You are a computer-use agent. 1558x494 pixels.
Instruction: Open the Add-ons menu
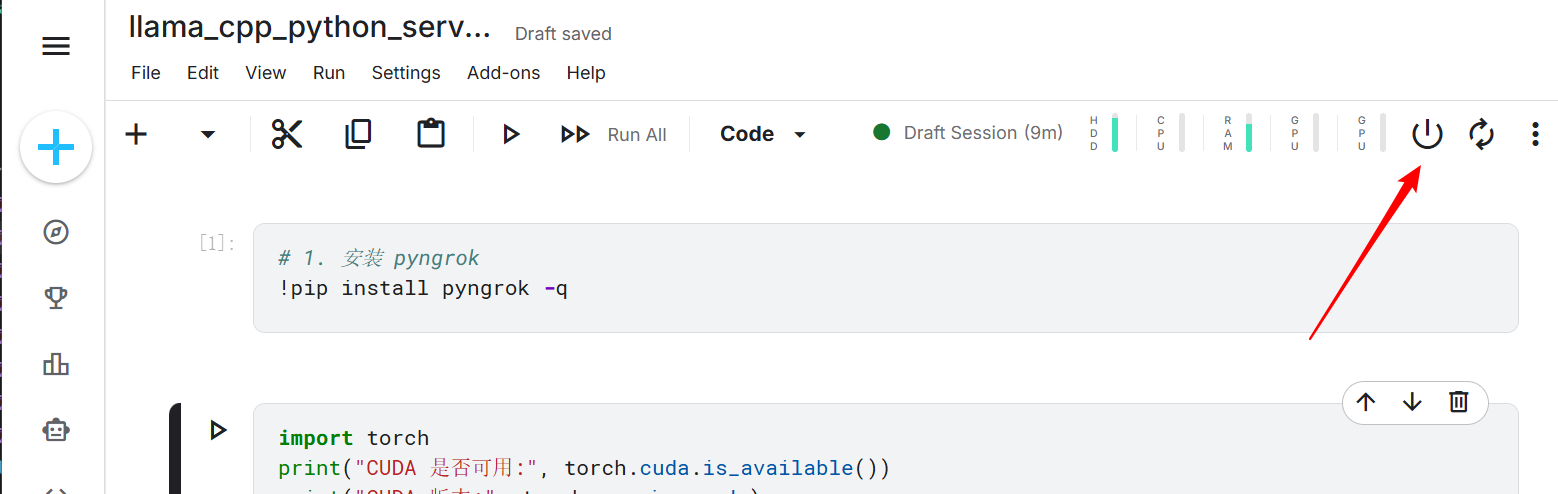[503, 73]
